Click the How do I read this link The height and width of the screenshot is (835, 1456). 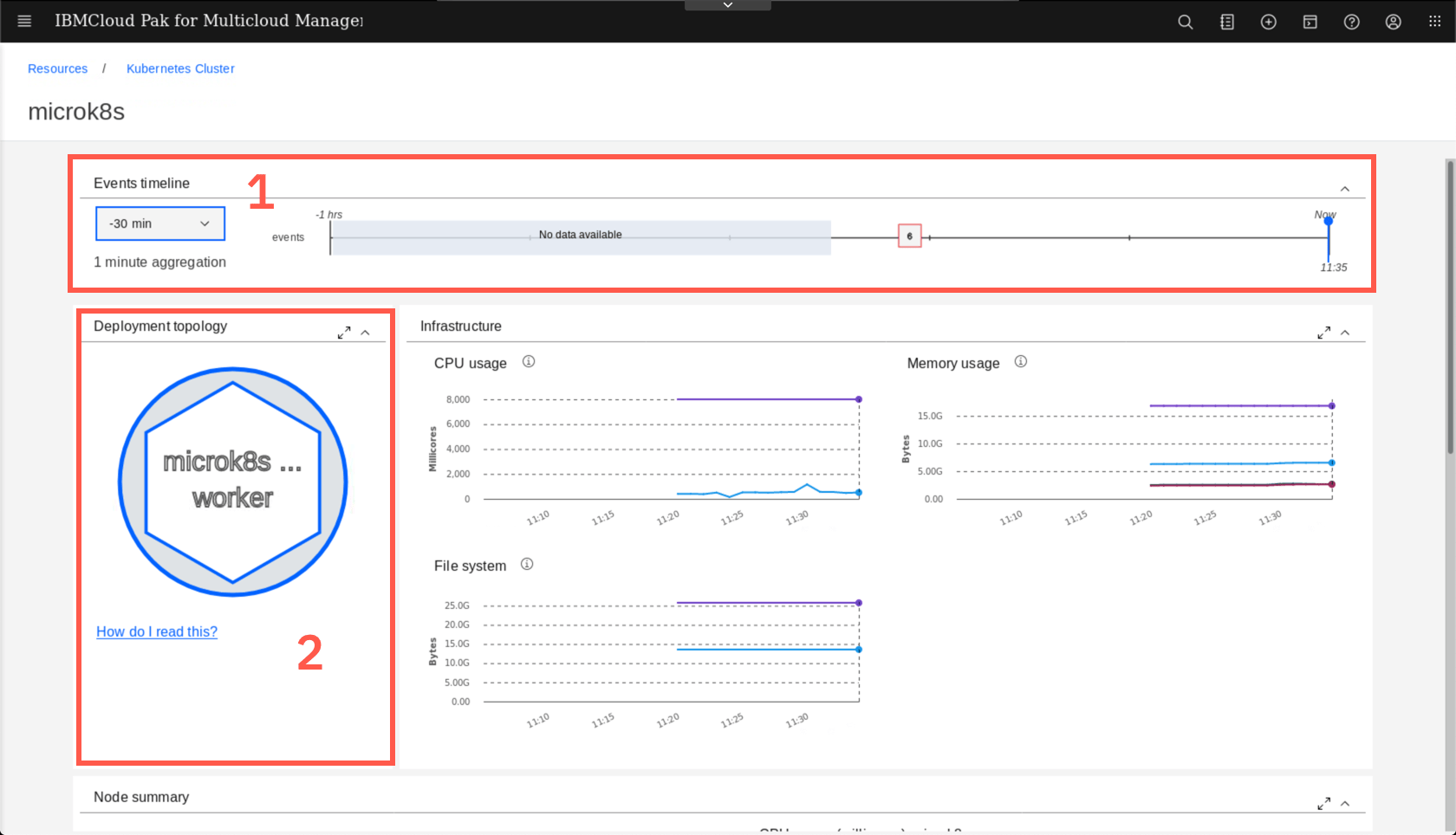coord(157,631)
